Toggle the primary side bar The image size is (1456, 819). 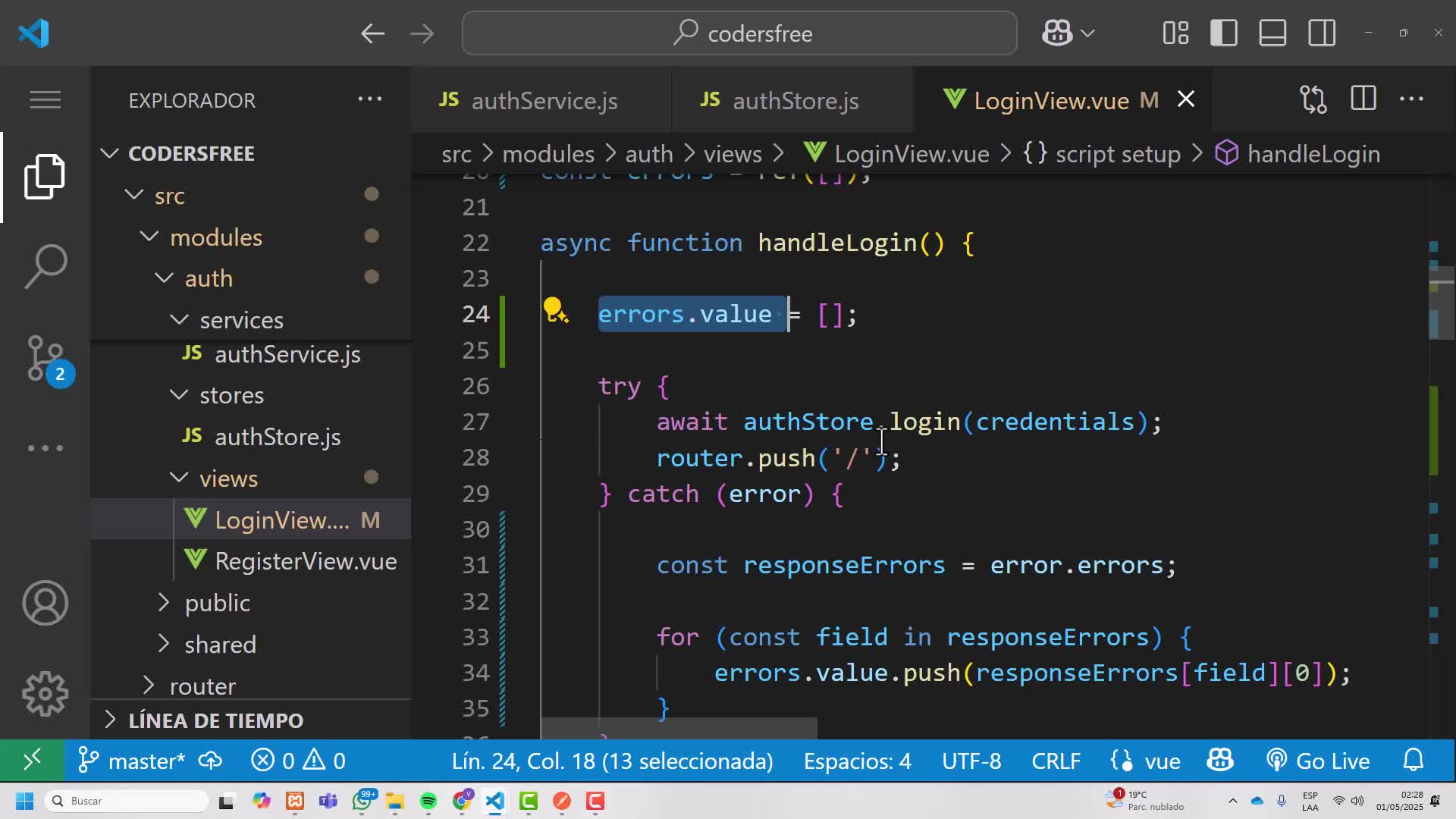[x=1224, y=33]
